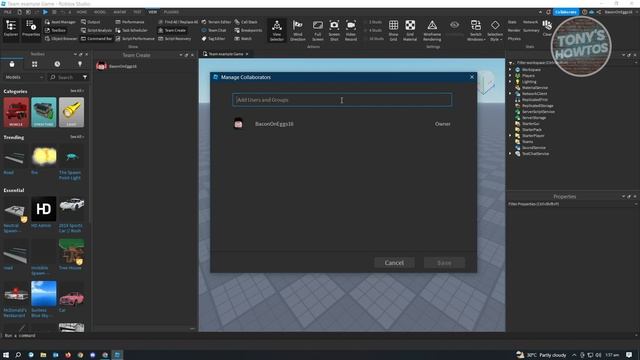Screen dimensions: 640x360
Task: Expand the Workspace tree node
Action: (x=510, y=70)
